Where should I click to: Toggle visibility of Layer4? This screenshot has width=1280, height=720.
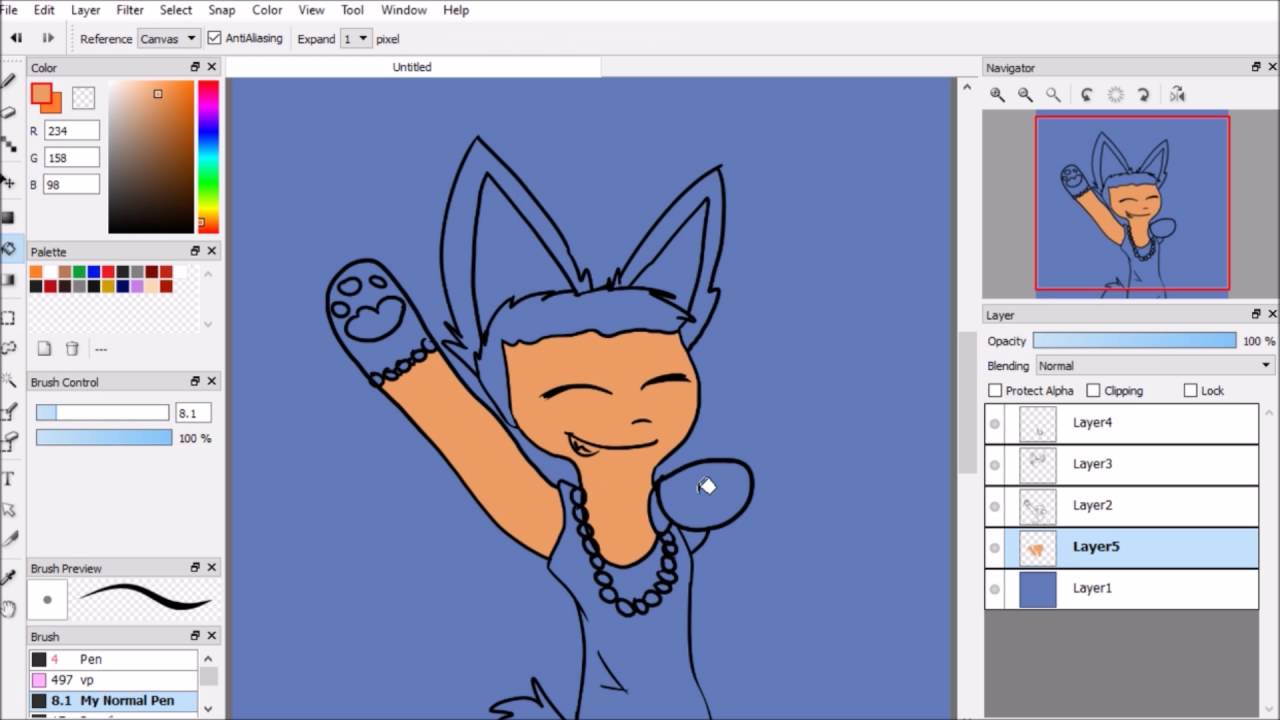[995, 423]
